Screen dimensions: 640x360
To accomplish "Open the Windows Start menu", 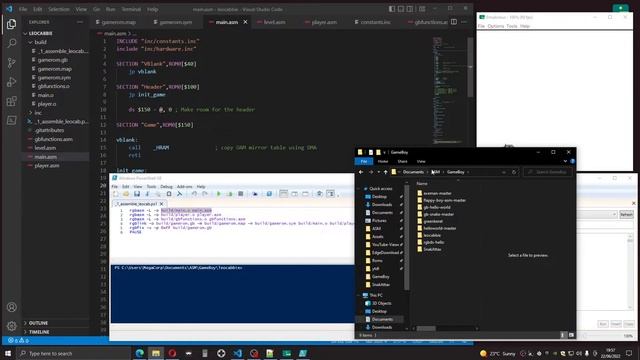I will pyautogui.click(x=7, y=353).
